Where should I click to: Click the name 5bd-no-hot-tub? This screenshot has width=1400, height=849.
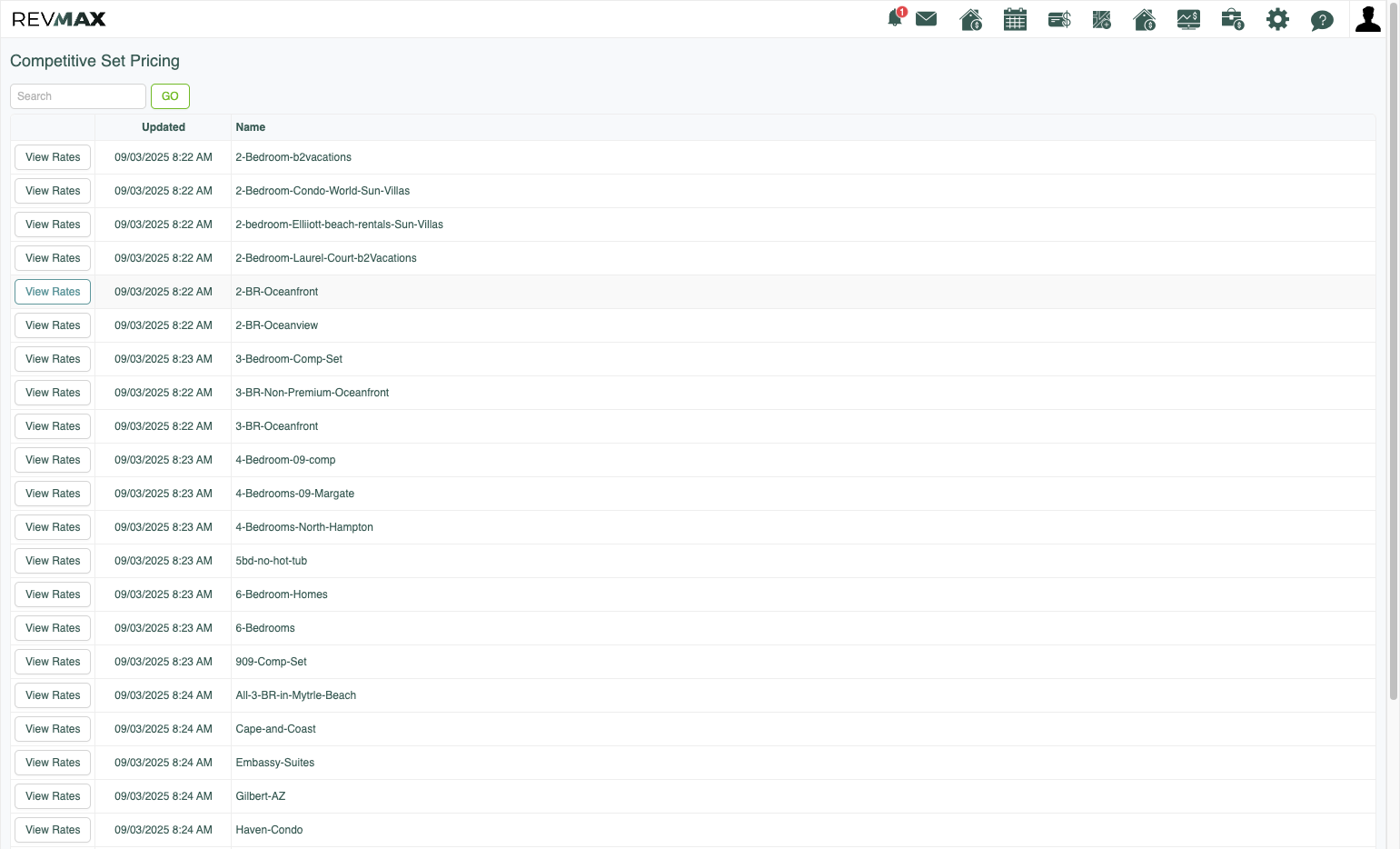pyautogui.click(x=272, y=561)
